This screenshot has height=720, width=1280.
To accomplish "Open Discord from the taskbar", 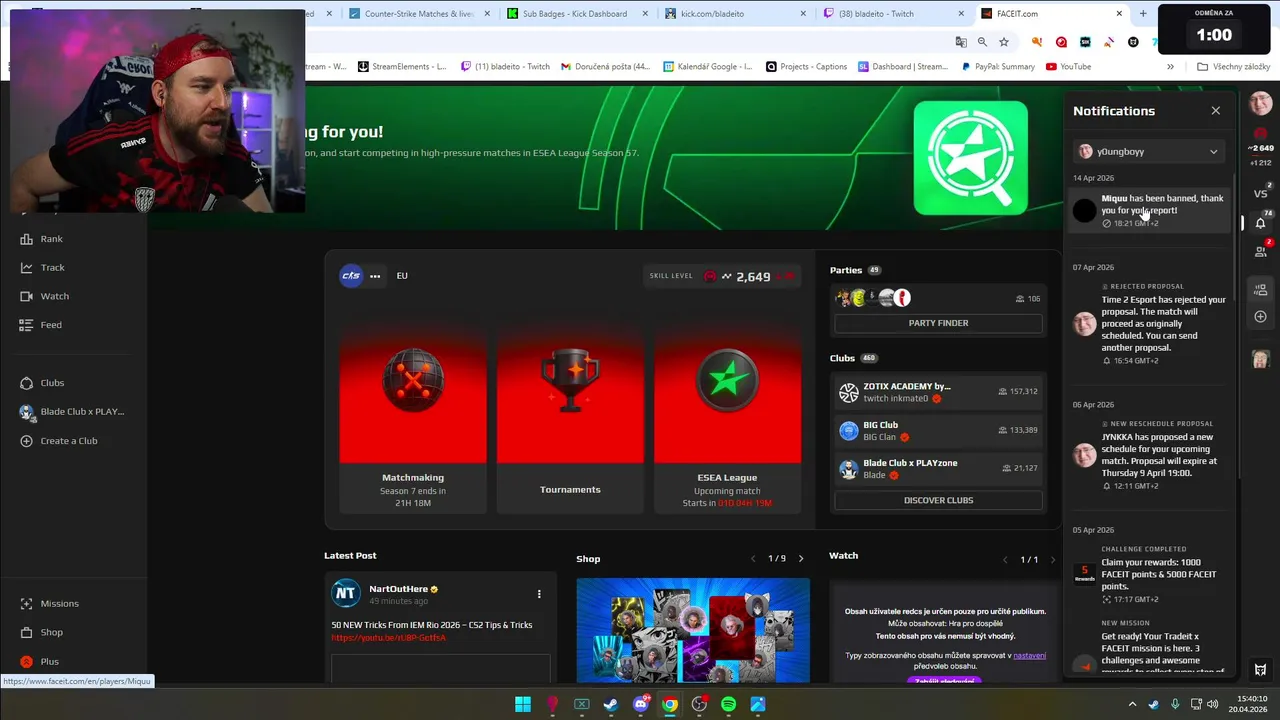I will pos(641,705).
